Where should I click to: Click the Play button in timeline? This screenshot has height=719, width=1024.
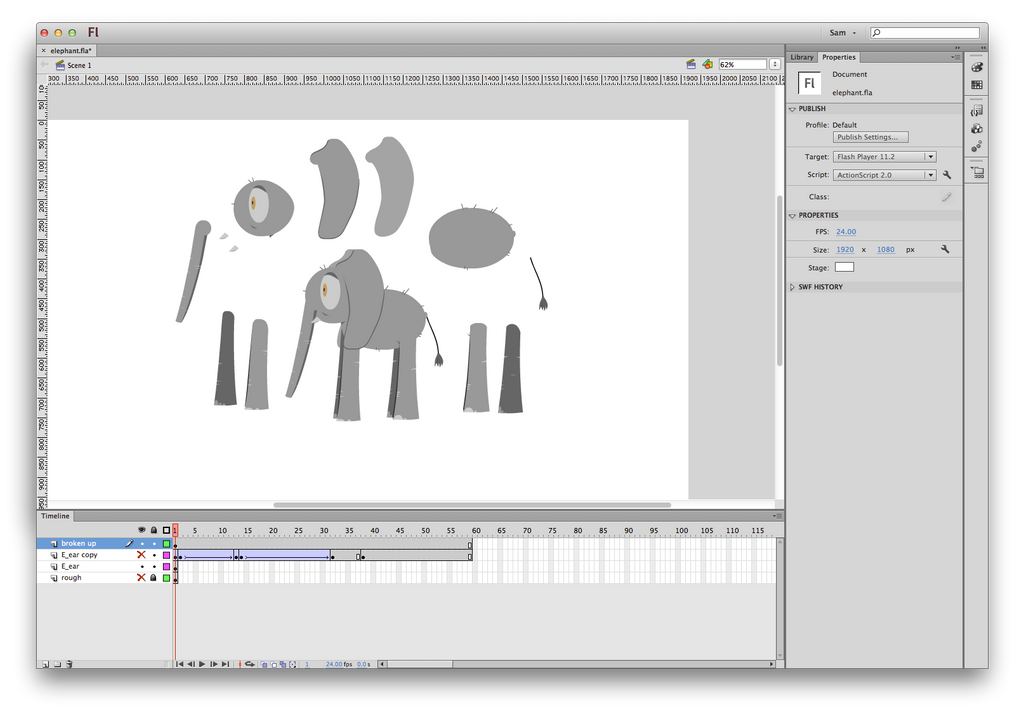point(202,664)
